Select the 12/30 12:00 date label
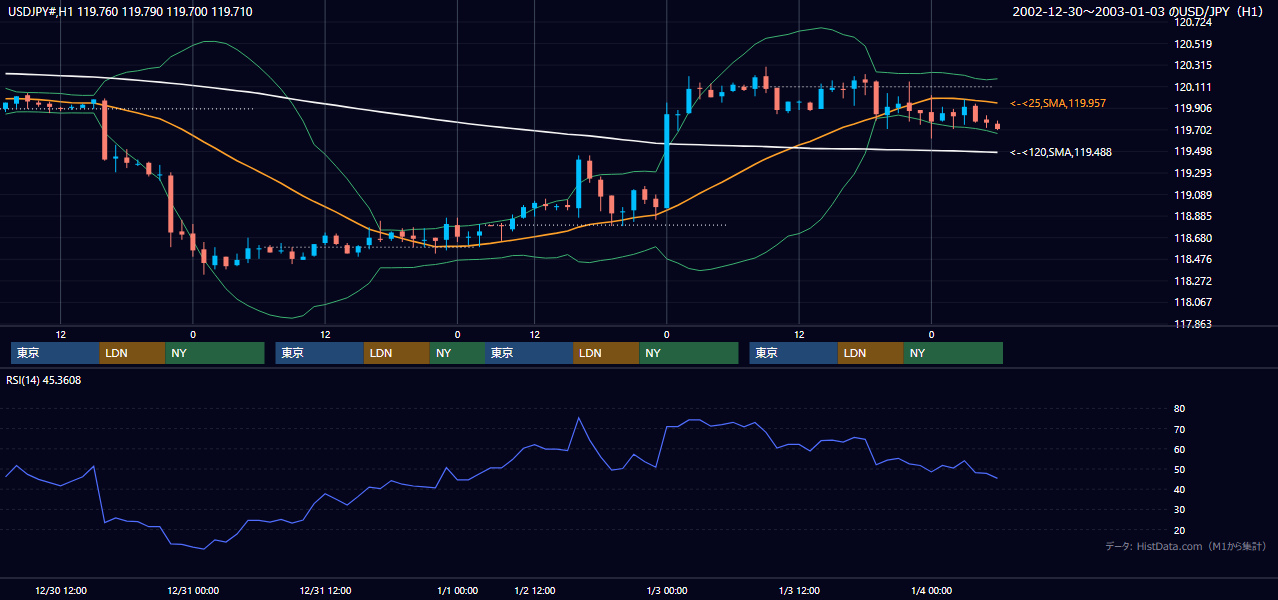The width and height of the screenshot is (1278, 600). click(61, 591)
